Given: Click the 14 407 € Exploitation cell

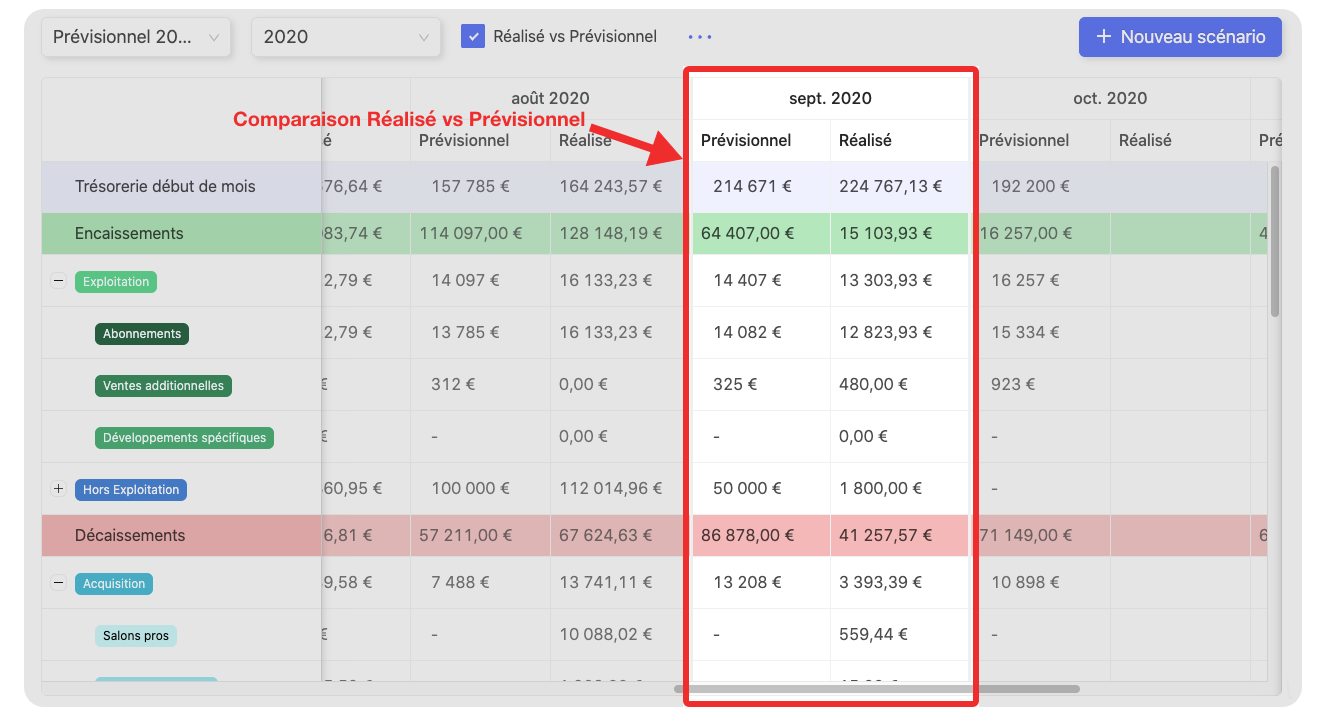Looking at the screenshot, I should (761, 281).
